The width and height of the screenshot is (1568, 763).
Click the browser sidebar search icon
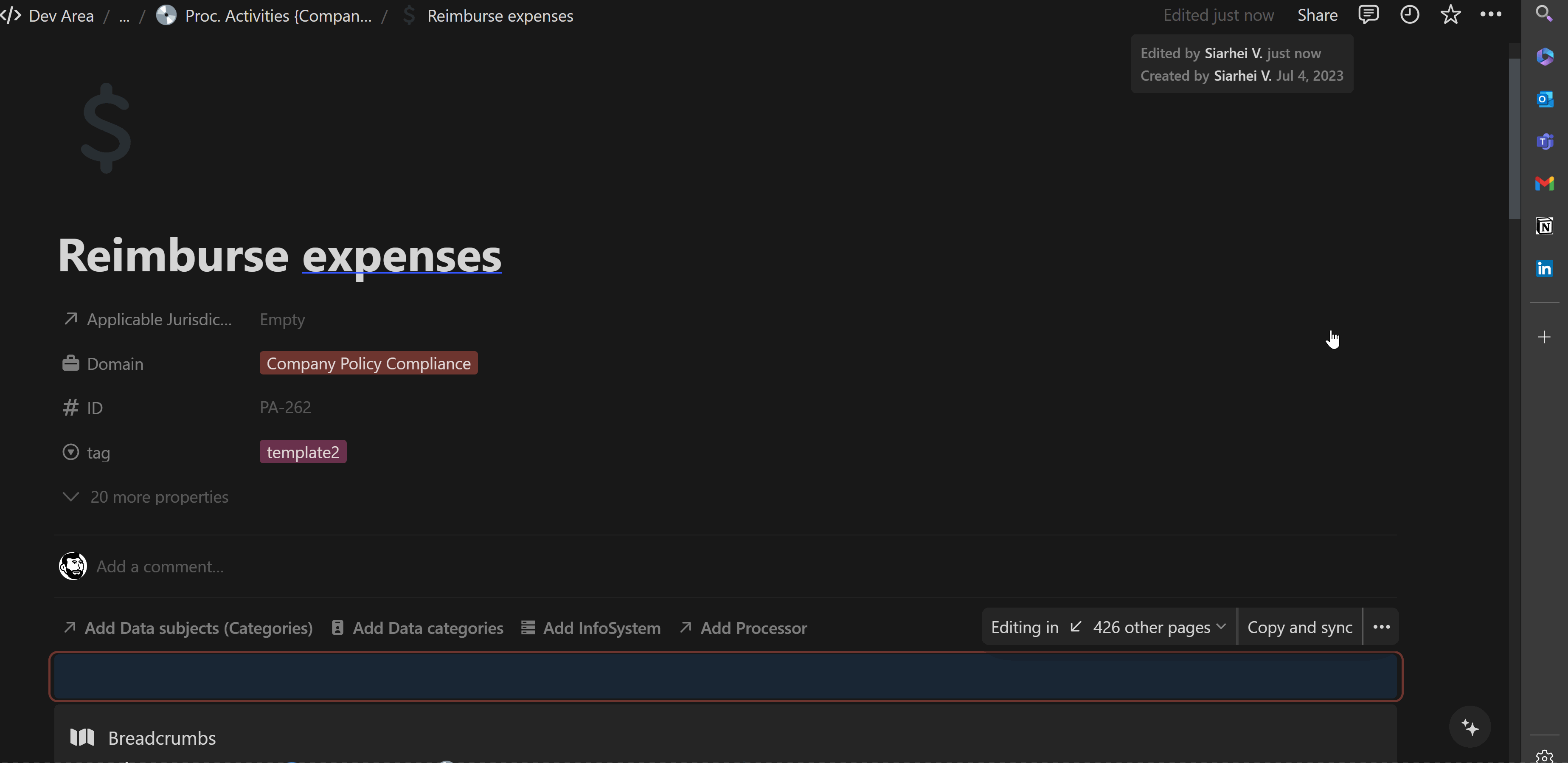pyautogui.click(x=1544, y=14)
